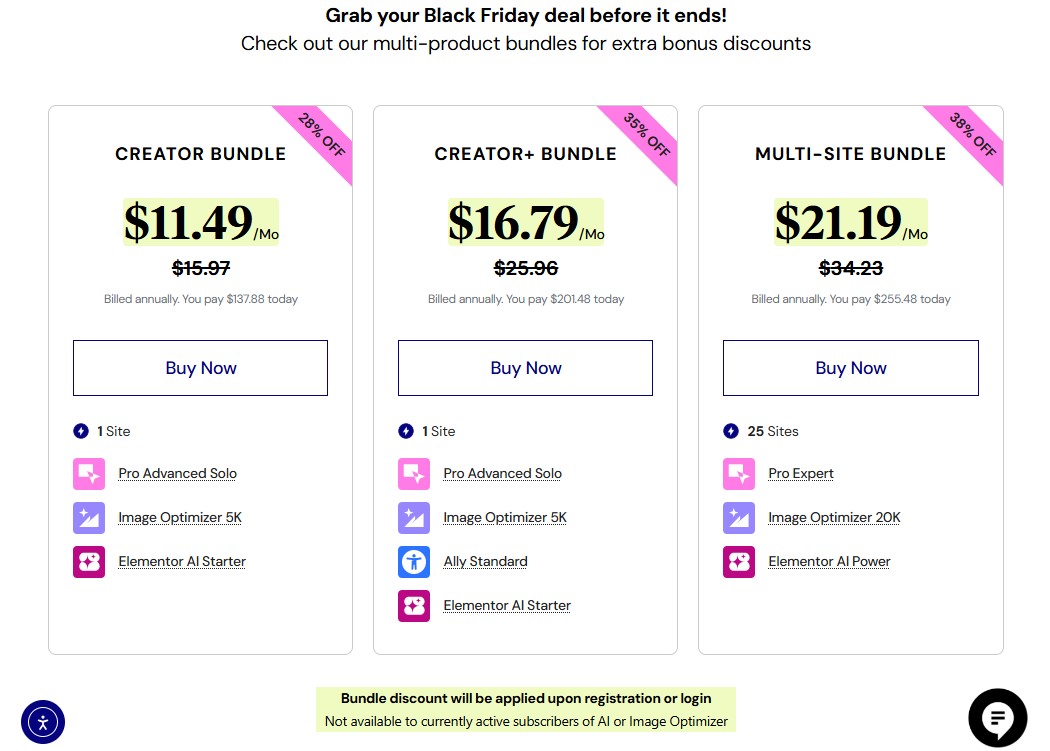The width and height of the screenshot is (1050, 751).
Task: Click the Image Optimizer 5K icon in Creator Bundle
Action: pos(88,517)
